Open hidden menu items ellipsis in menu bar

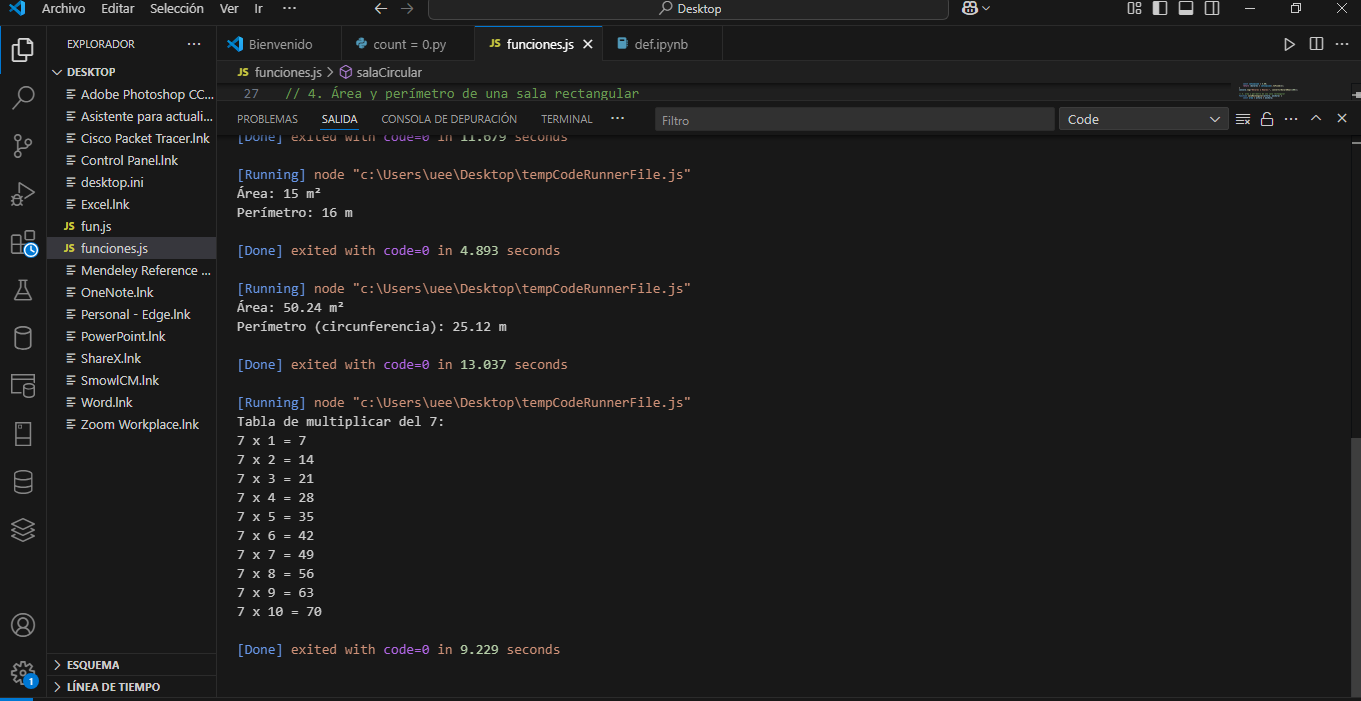[289, 8]
